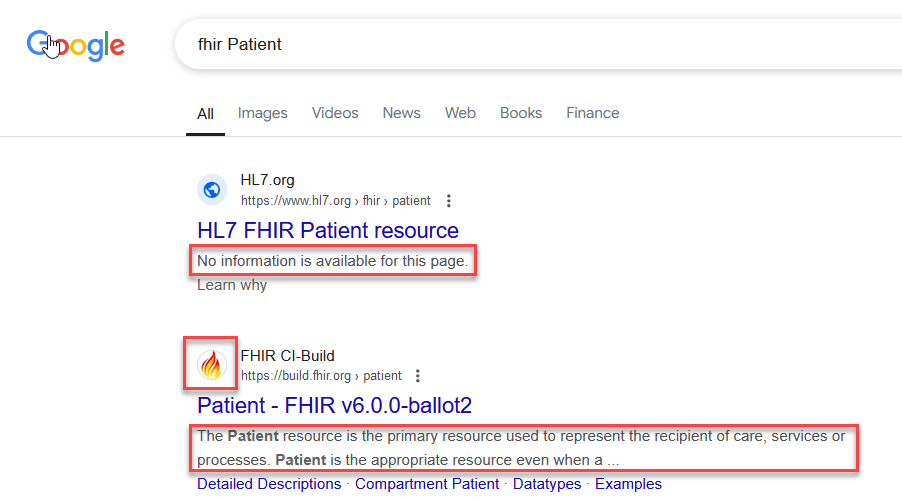Screen dimensions: 902x500
Task: Click the HL7.org globe favicon
Action: 212,189
